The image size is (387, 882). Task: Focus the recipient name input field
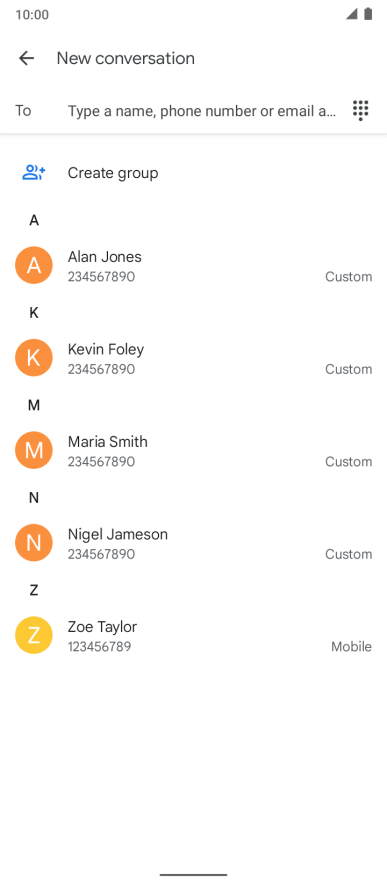click(202, 111)
